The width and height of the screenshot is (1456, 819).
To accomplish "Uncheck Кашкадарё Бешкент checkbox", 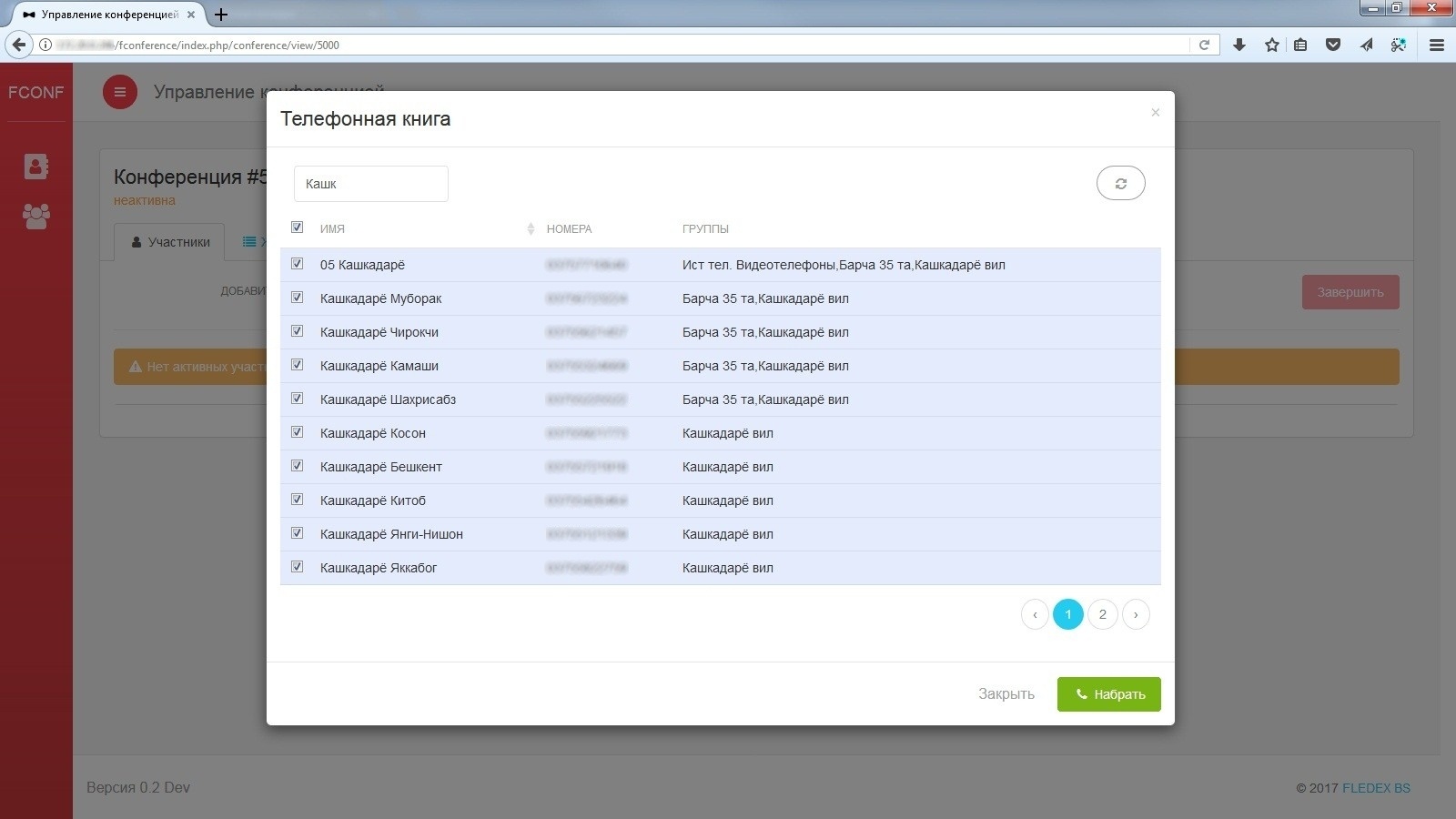I will 297,466.
